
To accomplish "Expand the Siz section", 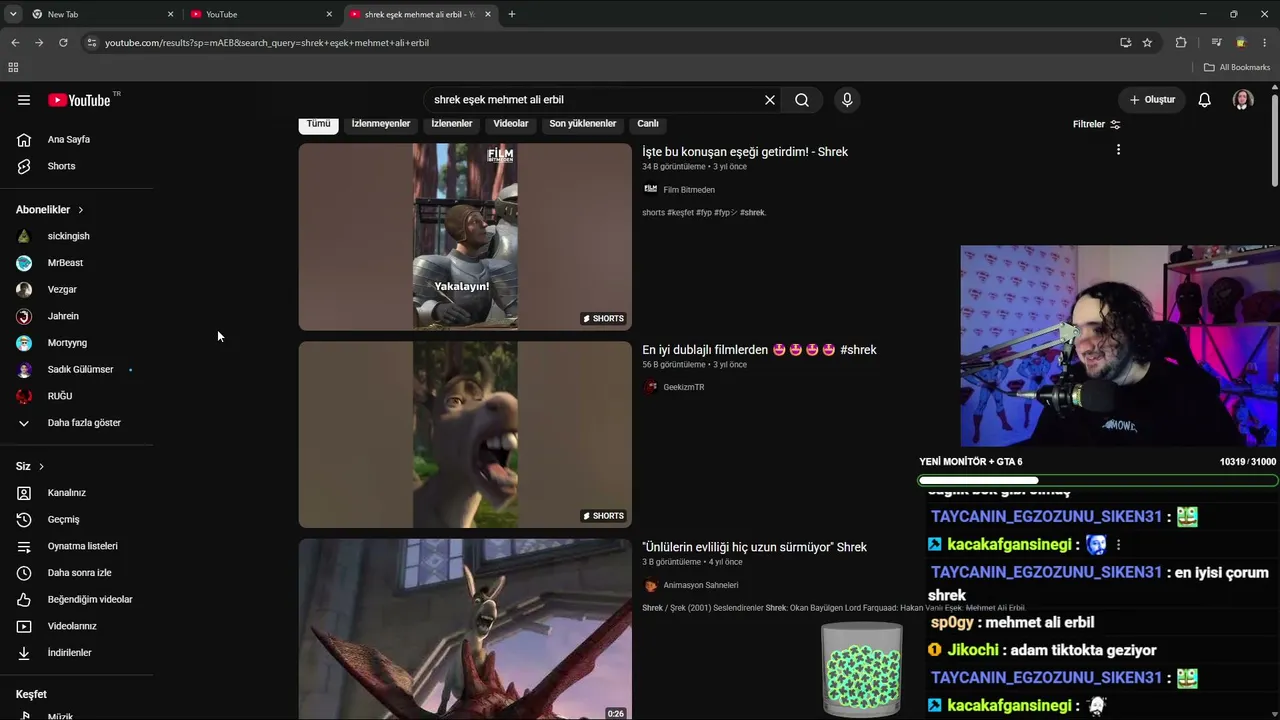I will (x=30, y=466).
